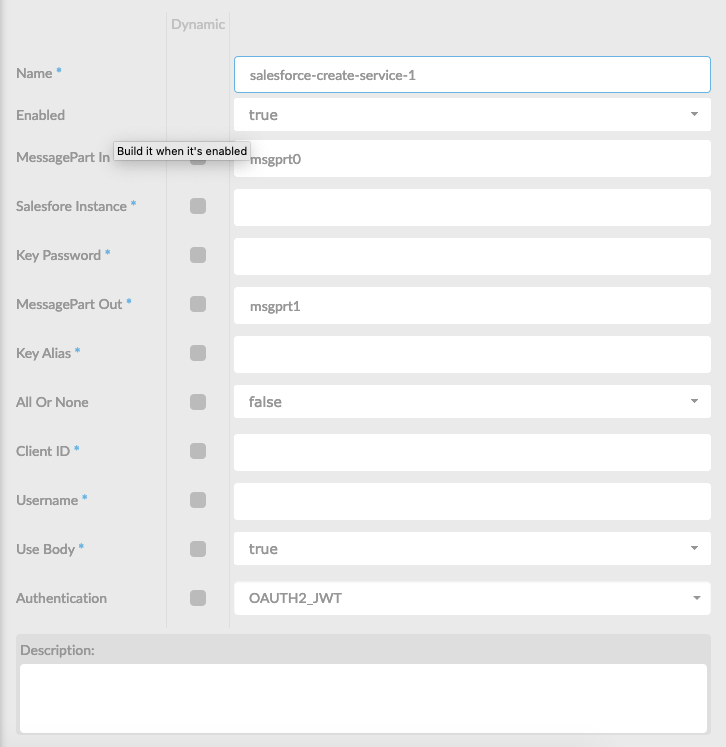Image resolution: width=726 pixels, height=747 pixels.
Task: Toggle Dynamic checkbox for Salesfore Instance
Action: pyautogui.click(x=198, y=206)
